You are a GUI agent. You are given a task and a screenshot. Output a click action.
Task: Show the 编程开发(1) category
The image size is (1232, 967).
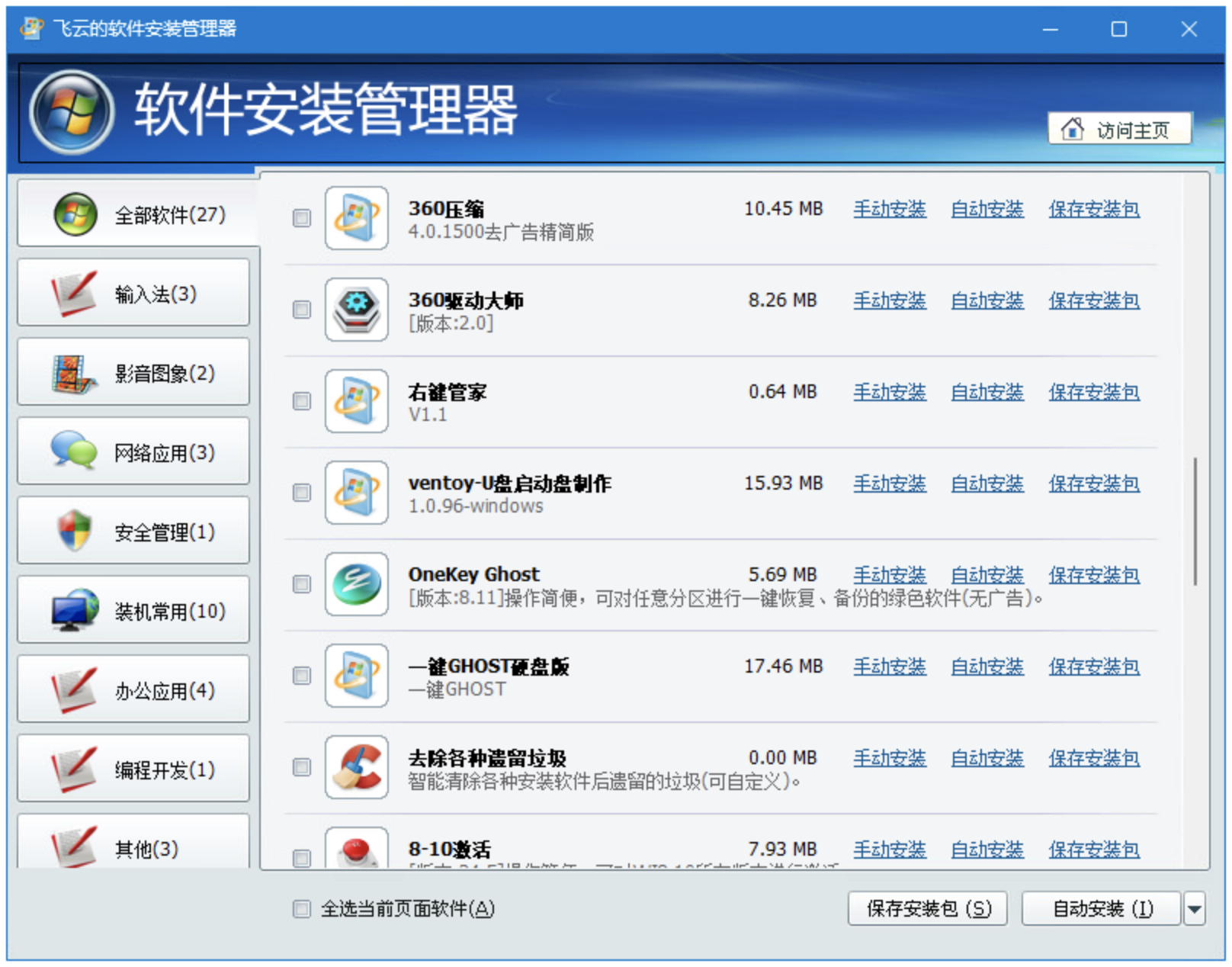point(133,769)
